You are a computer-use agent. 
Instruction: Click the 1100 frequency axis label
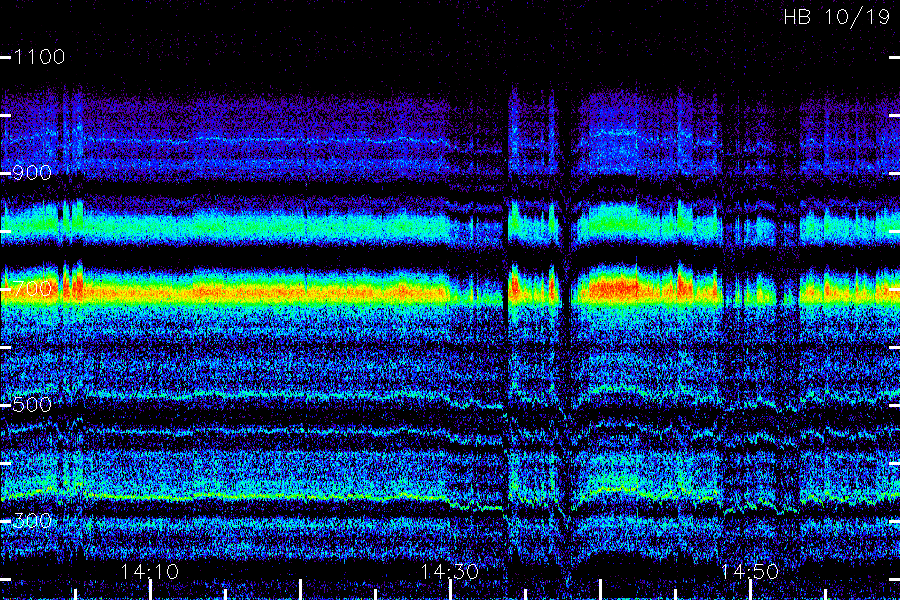point(39,57)
